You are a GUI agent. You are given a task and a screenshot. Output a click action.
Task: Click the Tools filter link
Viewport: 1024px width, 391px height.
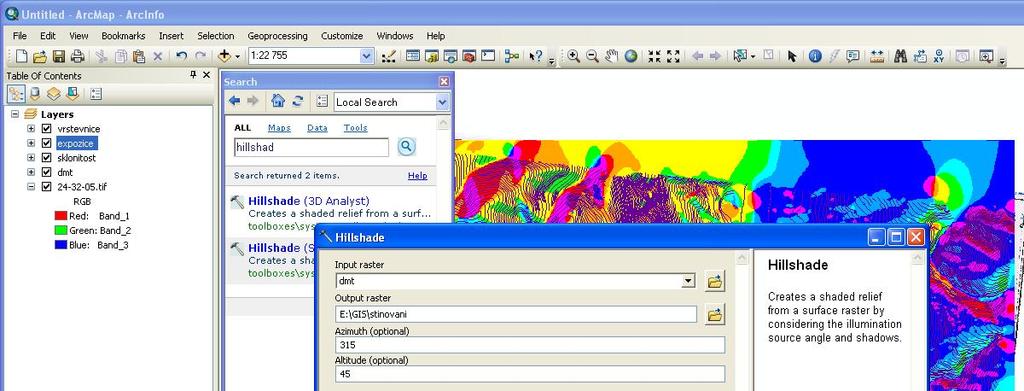[356, 128]
